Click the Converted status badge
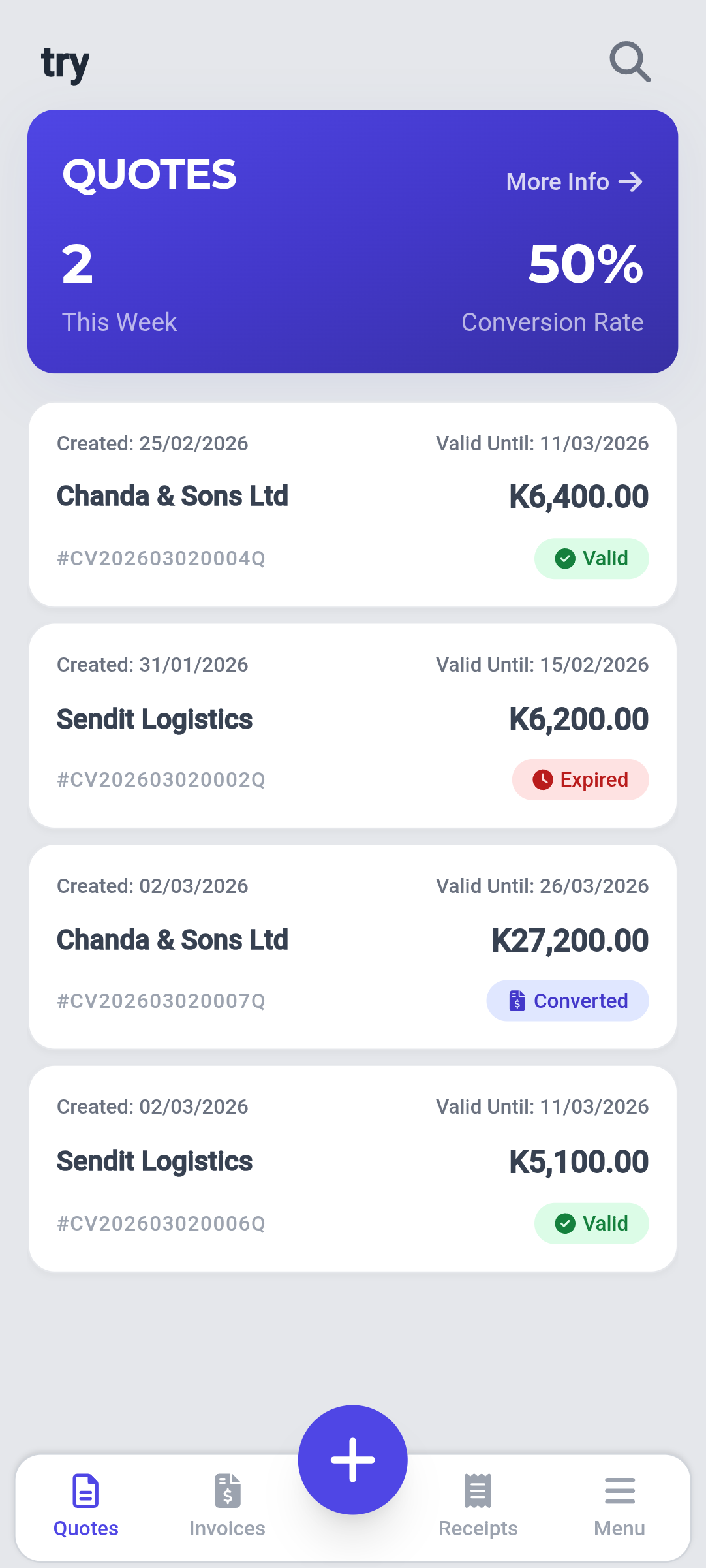 click(x=568, y=1001)
